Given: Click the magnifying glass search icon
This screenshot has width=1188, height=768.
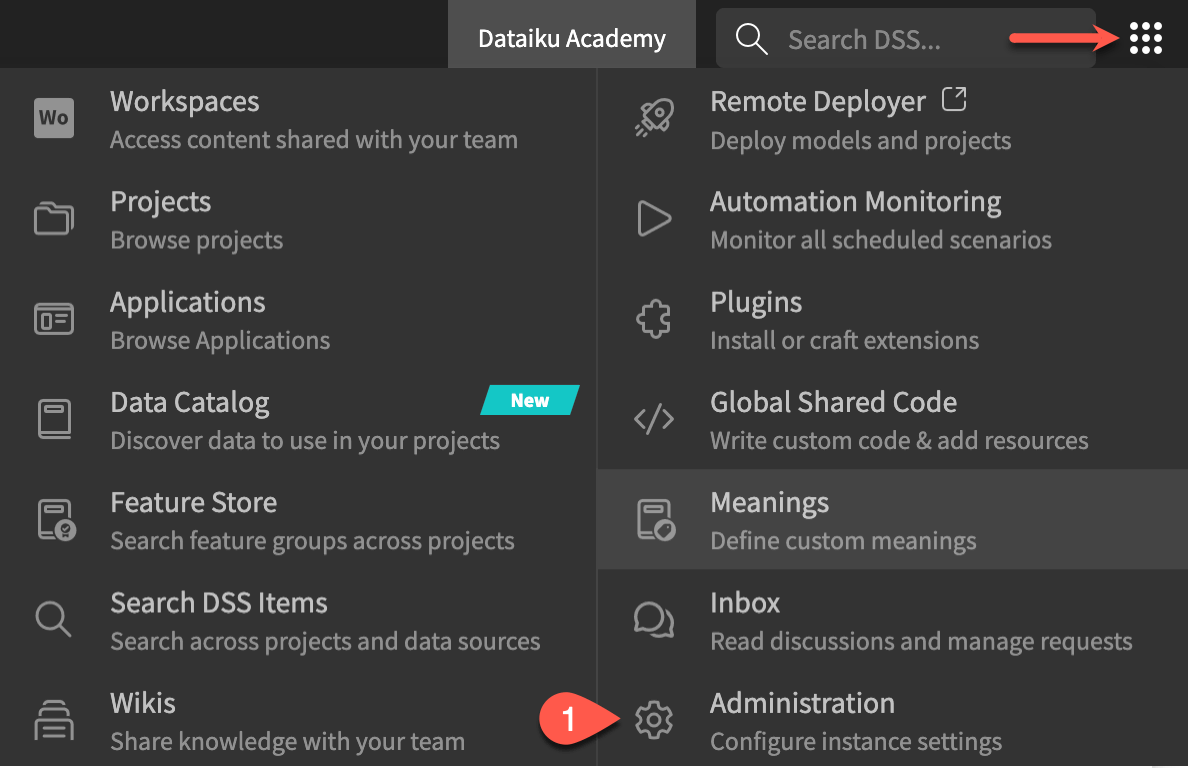Looking at the screenshot, I should [x=751, y=39].
